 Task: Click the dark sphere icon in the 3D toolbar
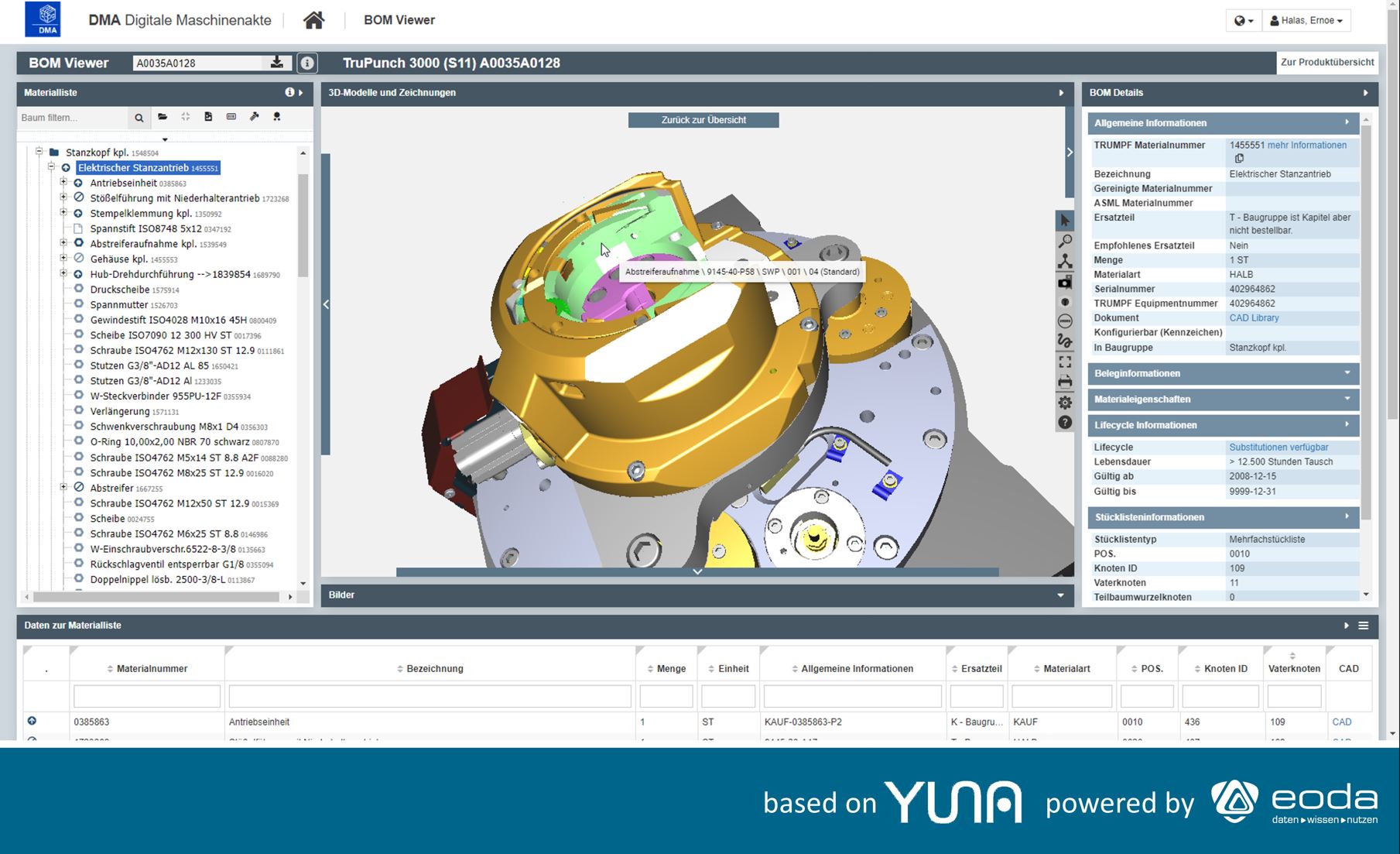click(1065, 302)
